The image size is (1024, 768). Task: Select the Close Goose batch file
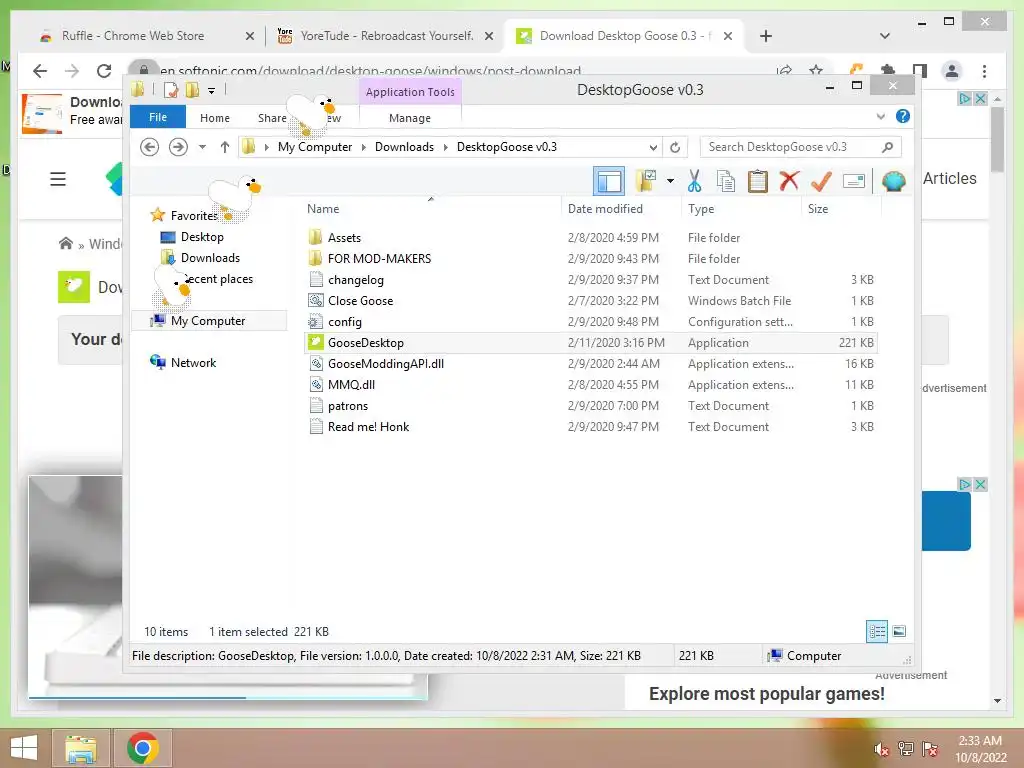(x=360, y=300)
